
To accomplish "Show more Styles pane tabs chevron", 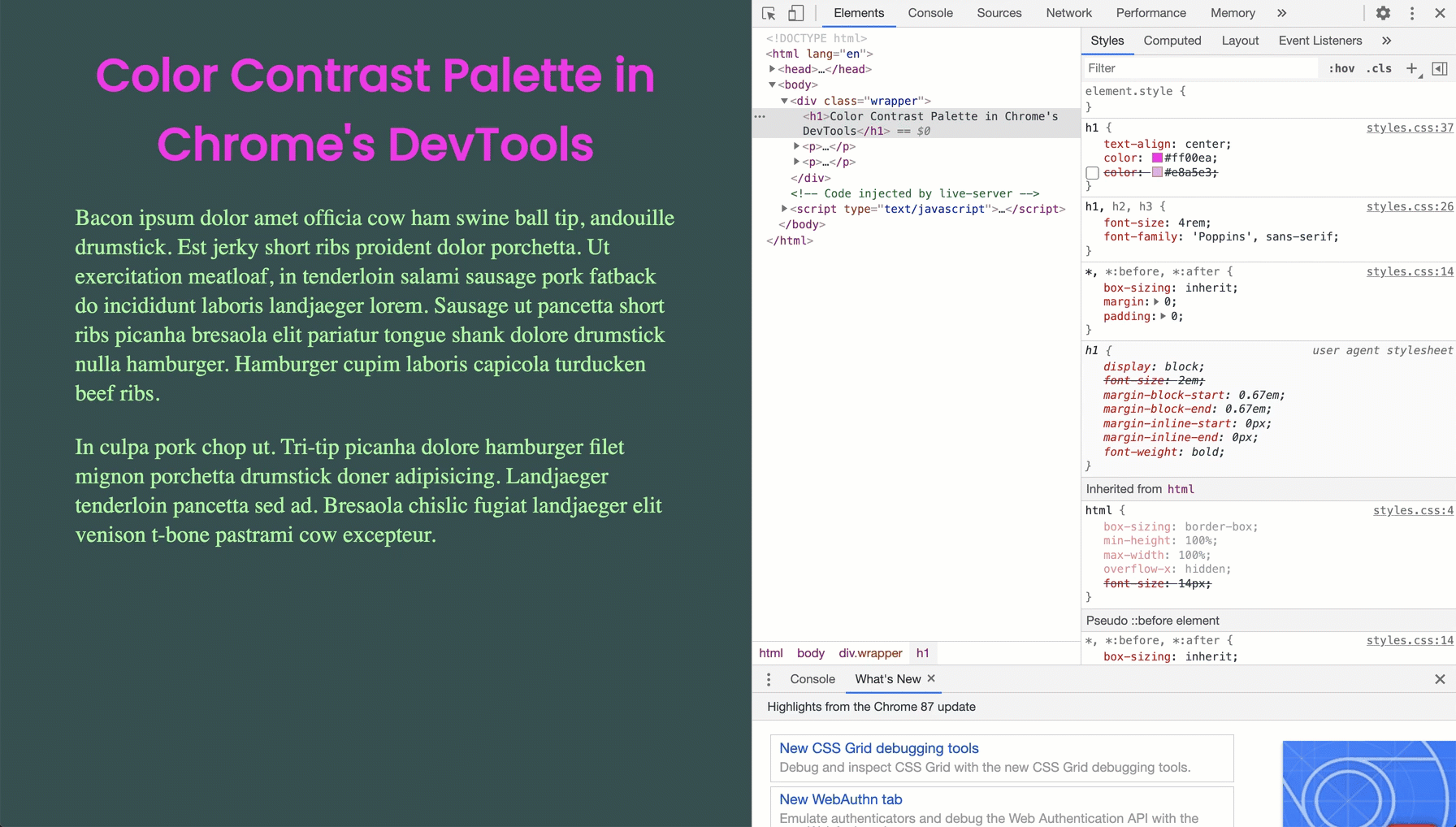I will click(1386, 41).
